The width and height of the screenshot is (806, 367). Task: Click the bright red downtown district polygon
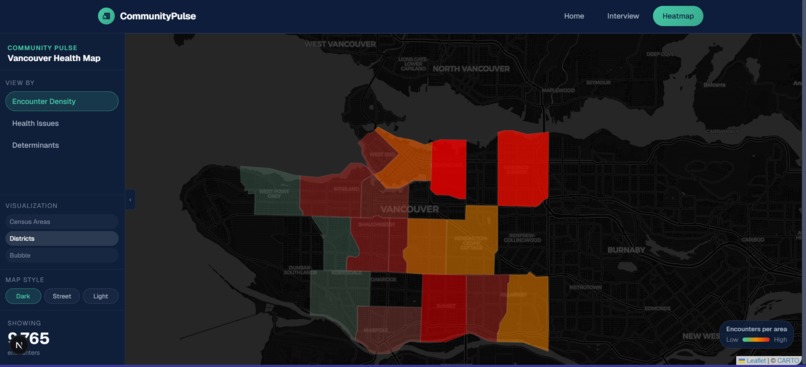tap(448, 169)
